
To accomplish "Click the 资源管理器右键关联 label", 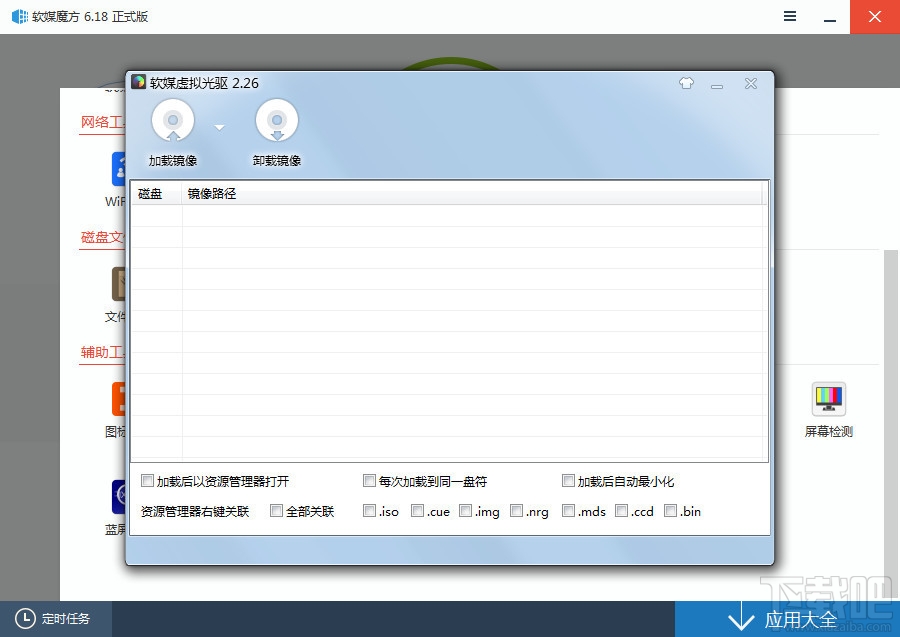I will tap(195, 511).
